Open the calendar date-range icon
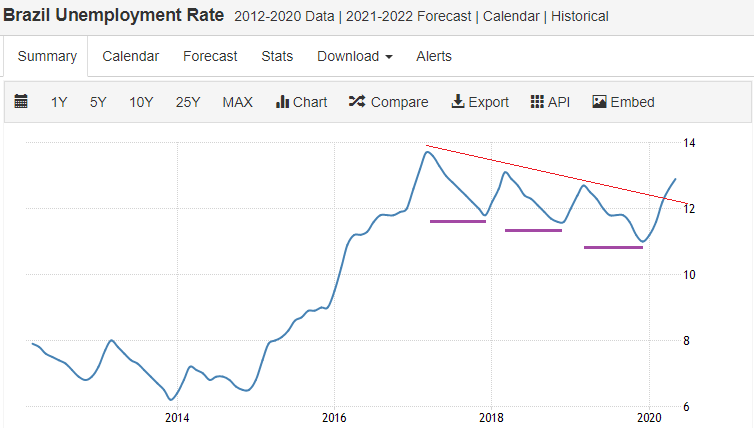The image size is (755, 428). 21,102
